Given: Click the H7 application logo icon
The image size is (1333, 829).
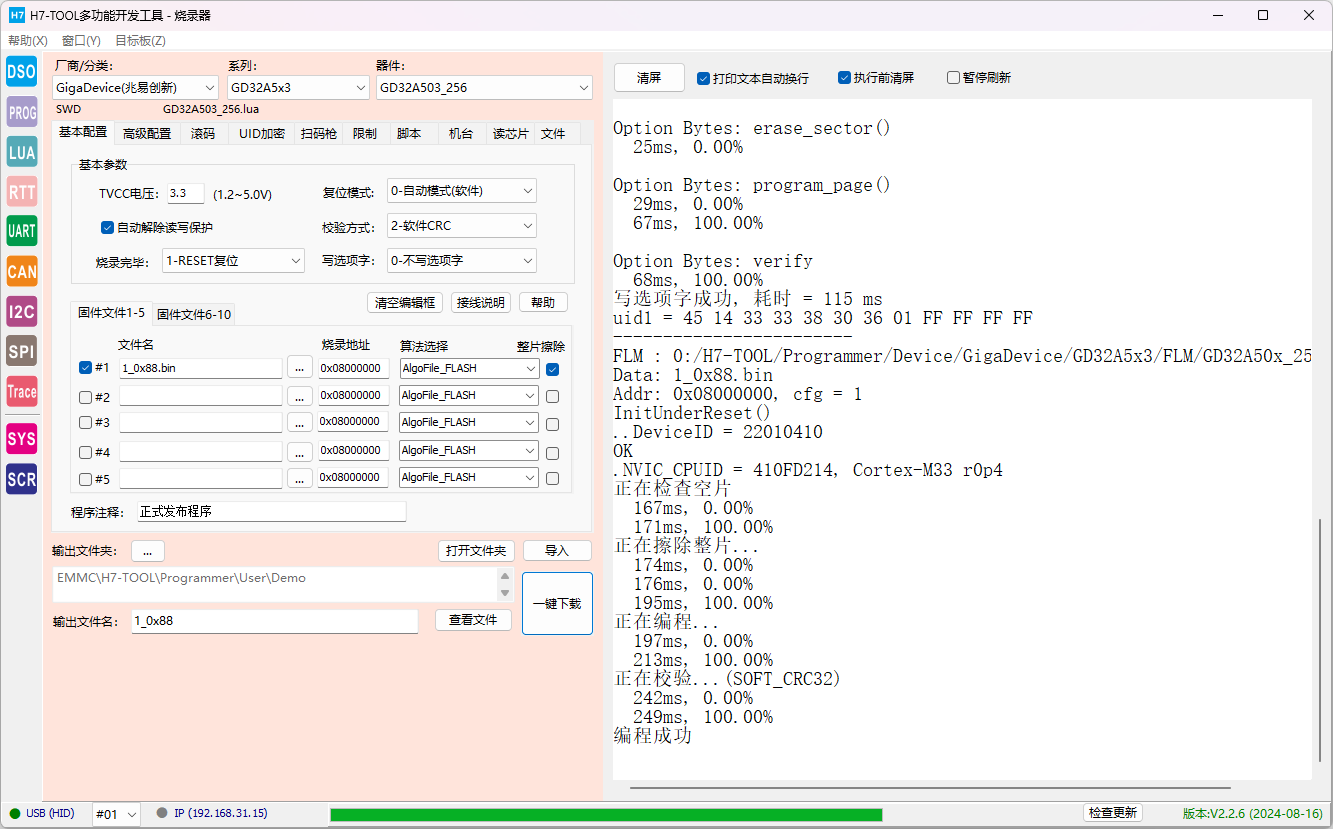Looking at the screenshot, I should tap(17, 15).
